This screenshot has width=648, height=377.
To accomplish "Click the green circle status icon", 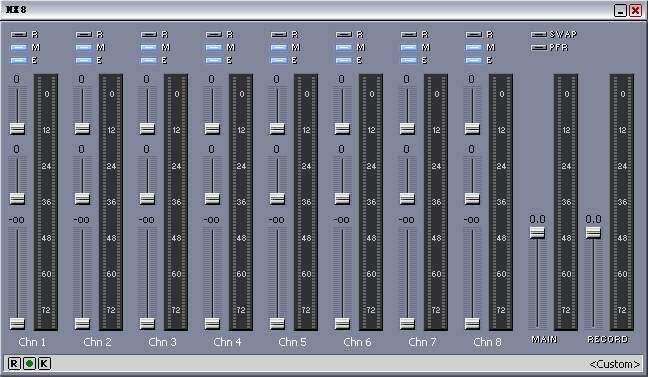I will [29, 363].
